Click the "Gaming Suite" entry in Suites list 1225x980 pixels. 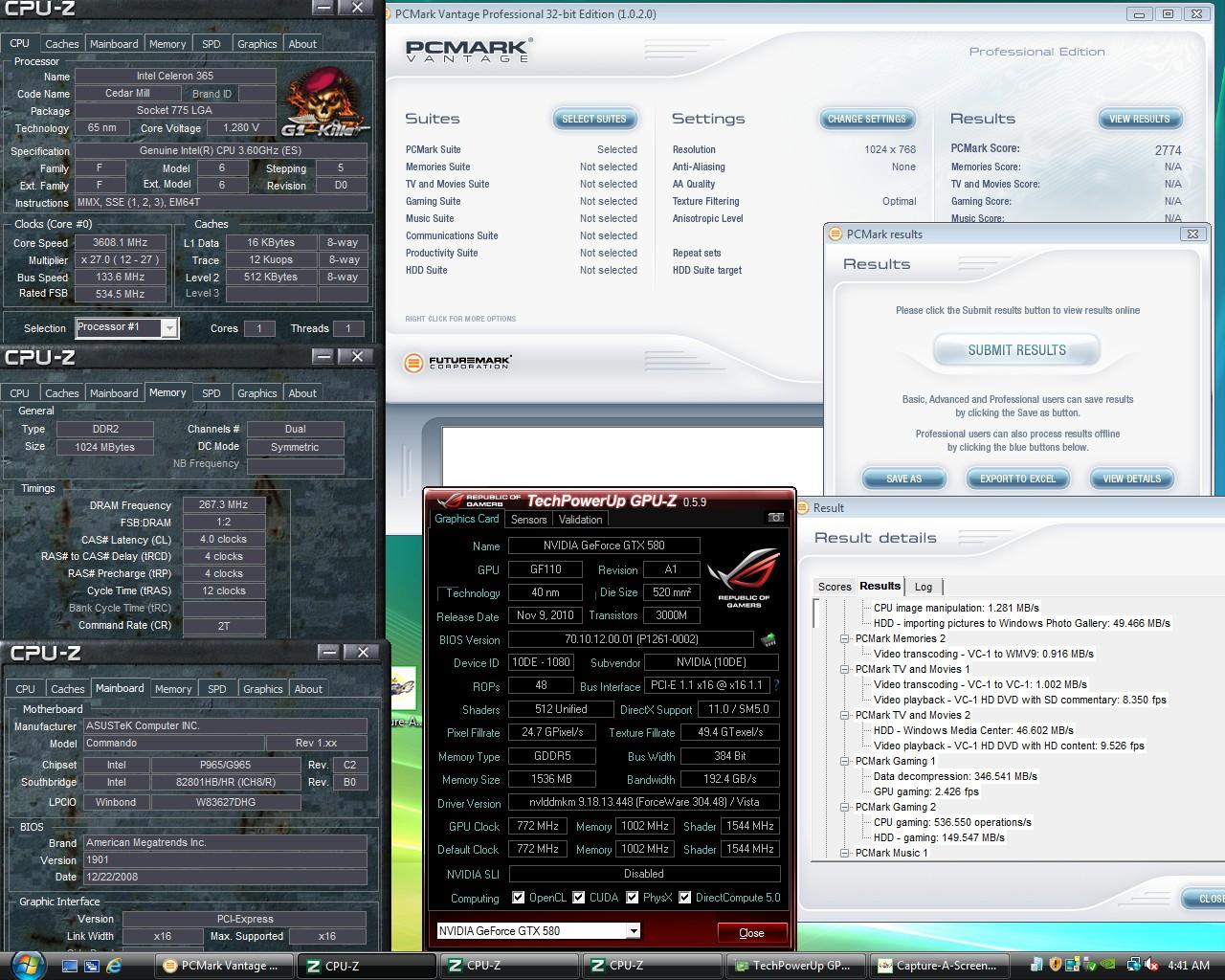[434, 201]
